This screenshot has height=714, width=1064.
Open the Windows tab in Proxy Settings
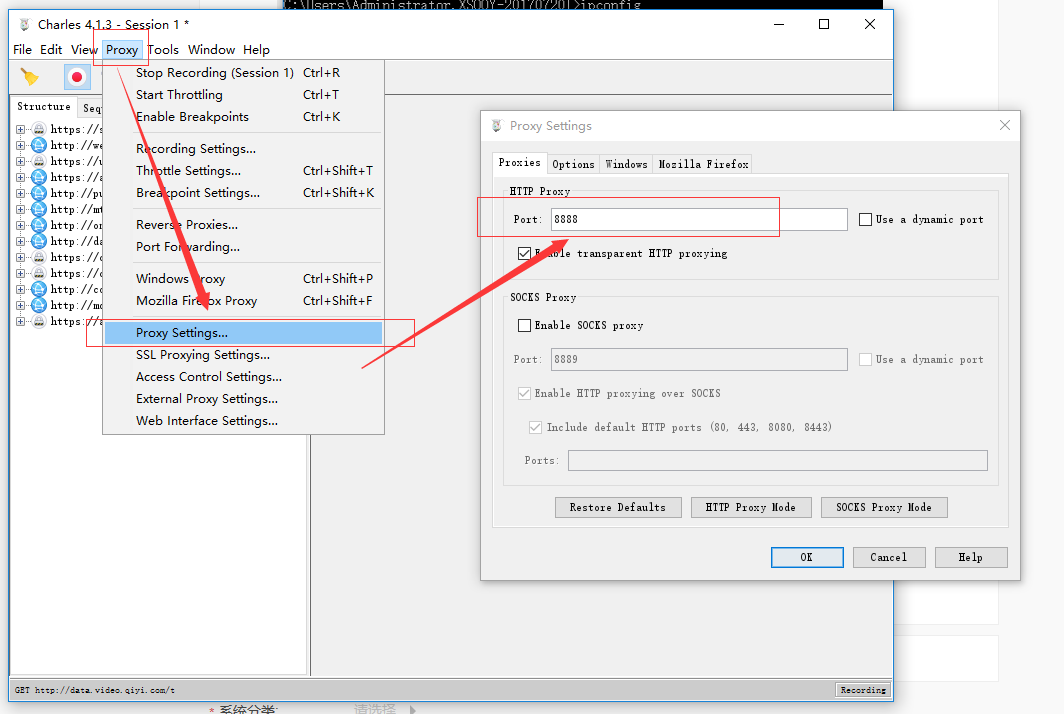(x=626, y=164)
